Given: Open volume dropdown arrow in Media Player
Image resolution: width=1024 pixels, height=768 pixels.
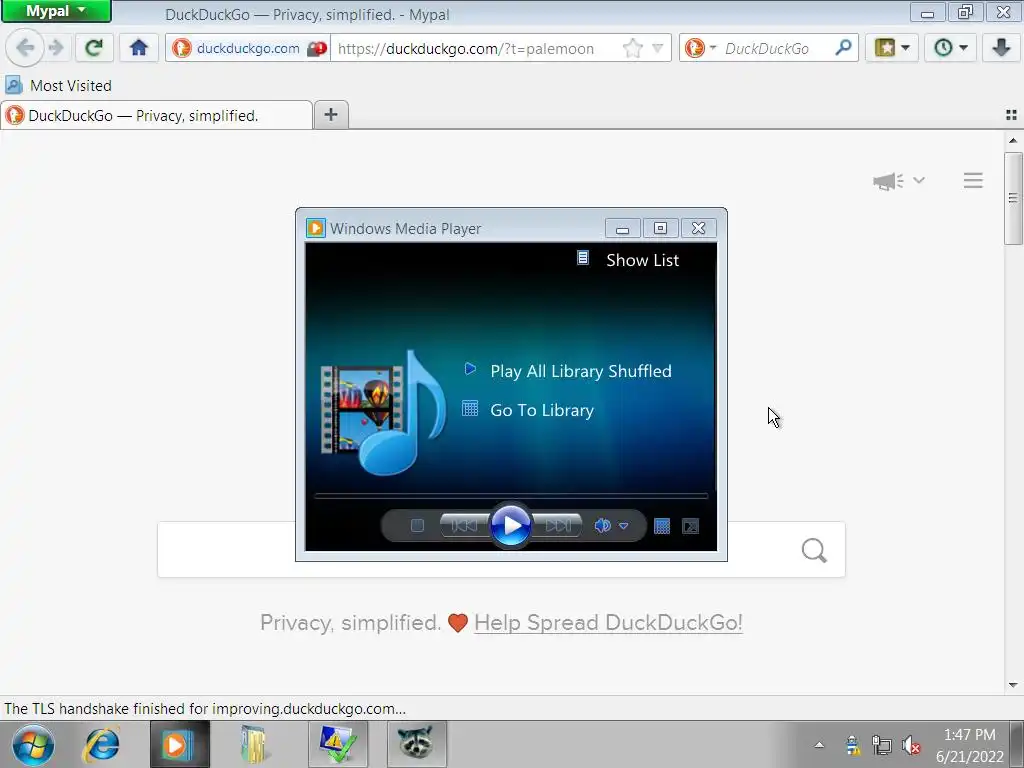Looking at the screenshot, I should point(624,526).
